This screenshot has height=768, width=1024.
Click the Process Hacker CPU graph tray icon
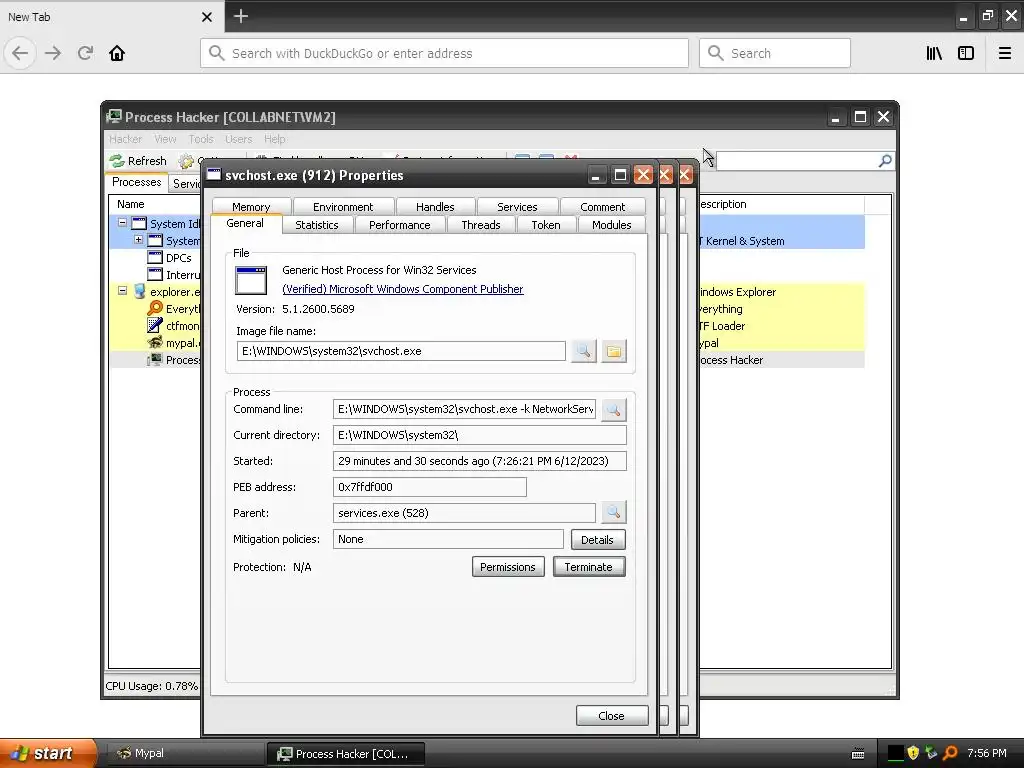point(895,753)
